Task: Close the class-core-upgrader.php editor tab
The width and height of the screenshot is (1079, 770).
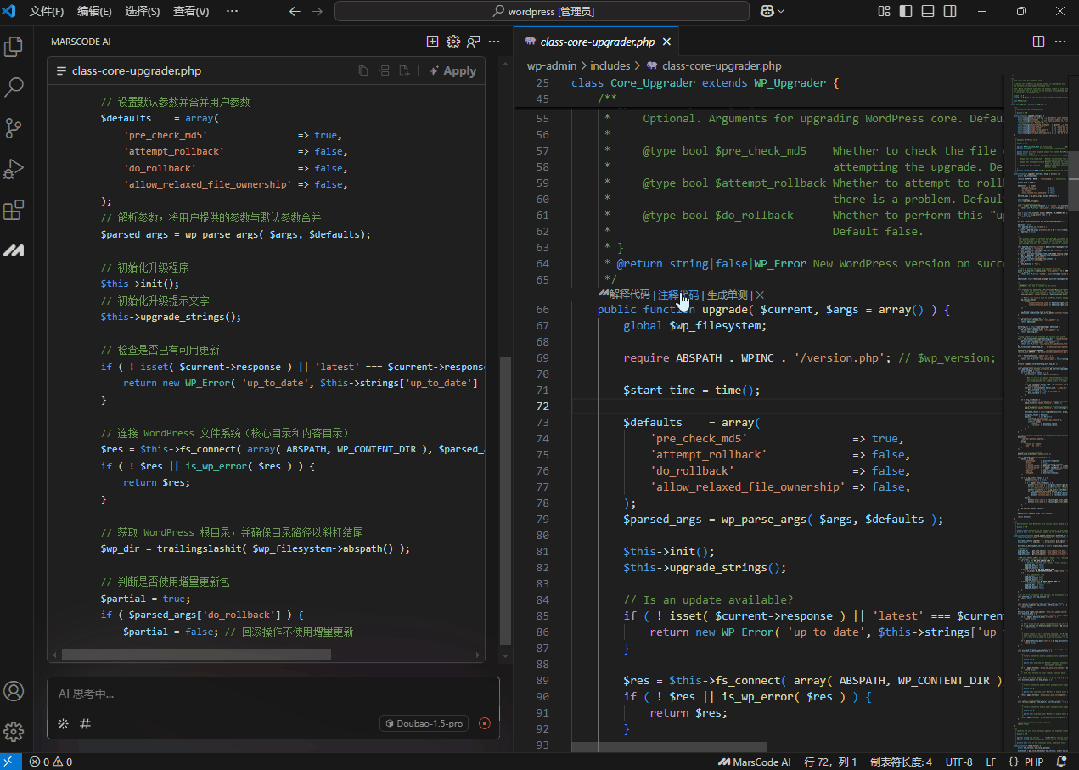Action: 667,42
